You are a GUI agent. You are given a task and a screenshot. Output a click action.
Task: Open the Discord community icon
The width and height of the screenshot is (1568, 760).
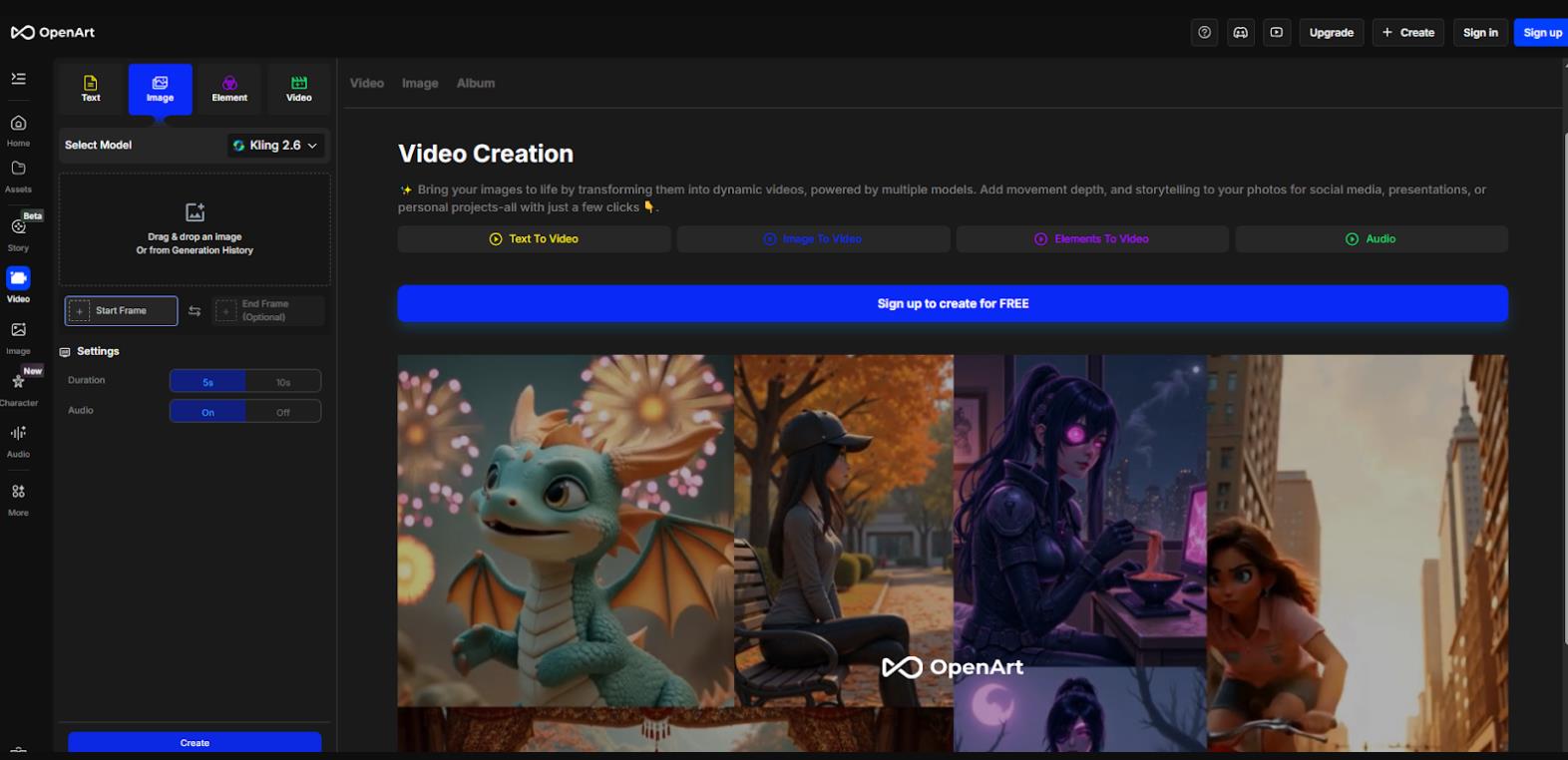click(x=1240, y=33)
